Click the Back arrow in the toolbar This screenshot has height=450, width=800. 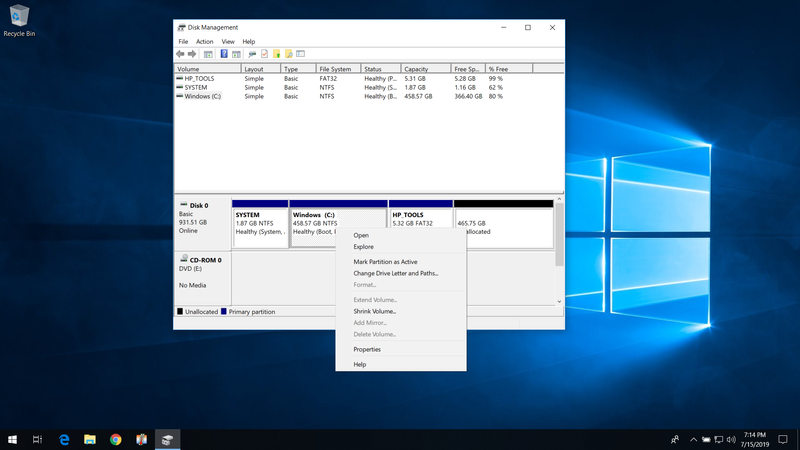coord(181,54)
